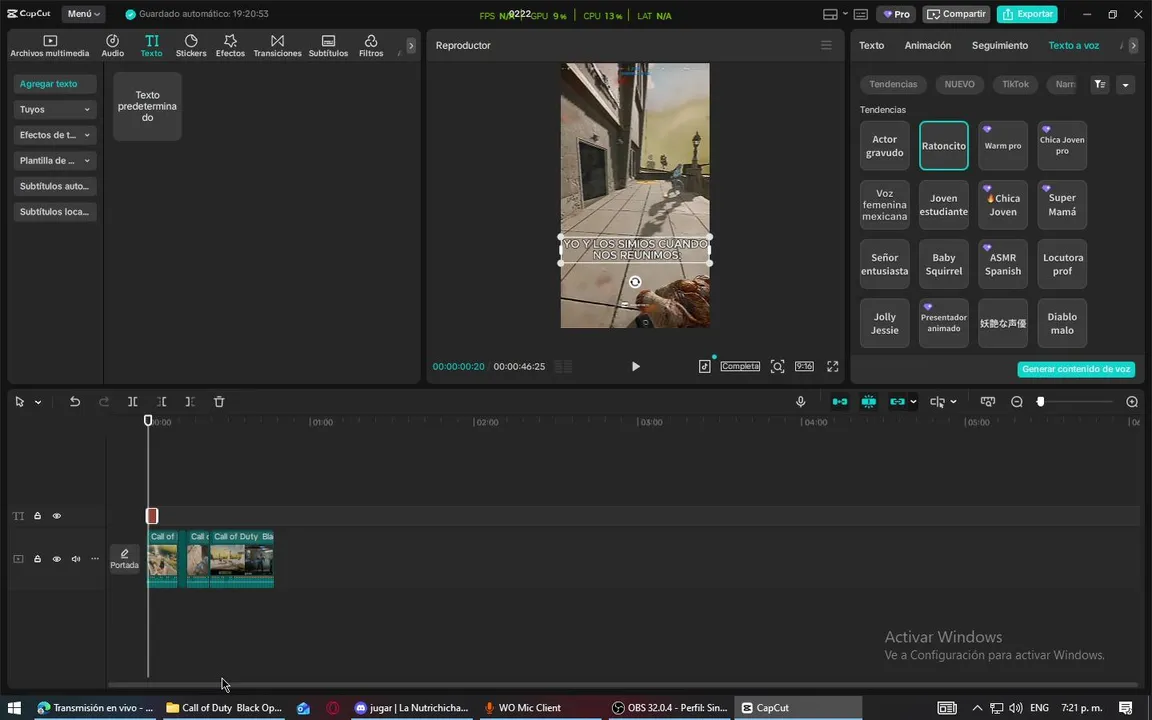This screenshot has width=1152, height=720.
Task: Lock the text track
Action: point(37,516)
